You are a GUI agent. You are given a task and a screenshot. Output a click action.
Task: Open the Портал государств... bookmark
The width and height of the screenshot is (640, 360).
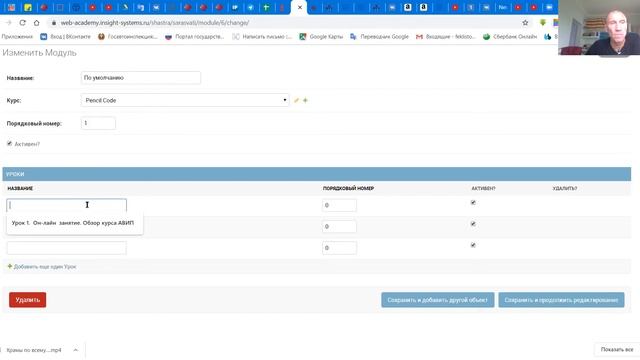pyautogui.click(x=195, y=37)
